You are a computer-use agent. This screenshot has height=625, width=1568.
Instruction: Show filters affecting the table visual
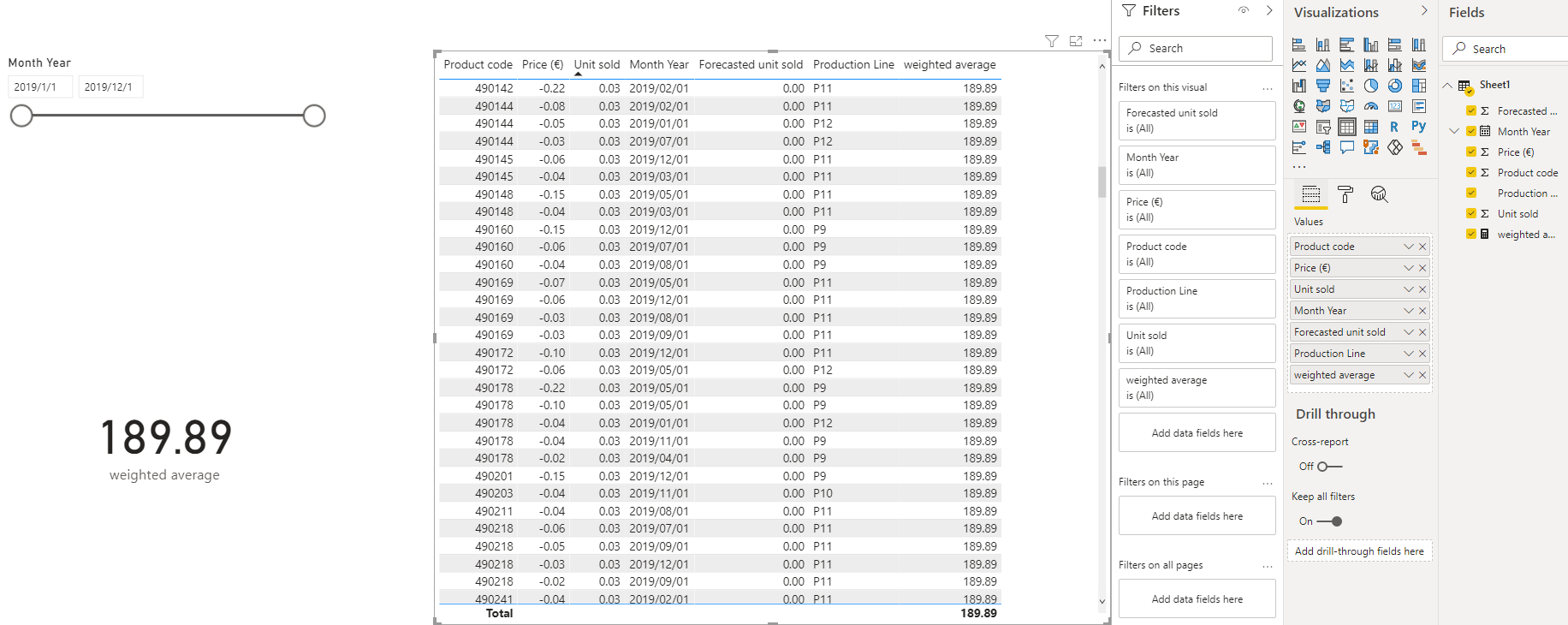tap(1052, 41)
